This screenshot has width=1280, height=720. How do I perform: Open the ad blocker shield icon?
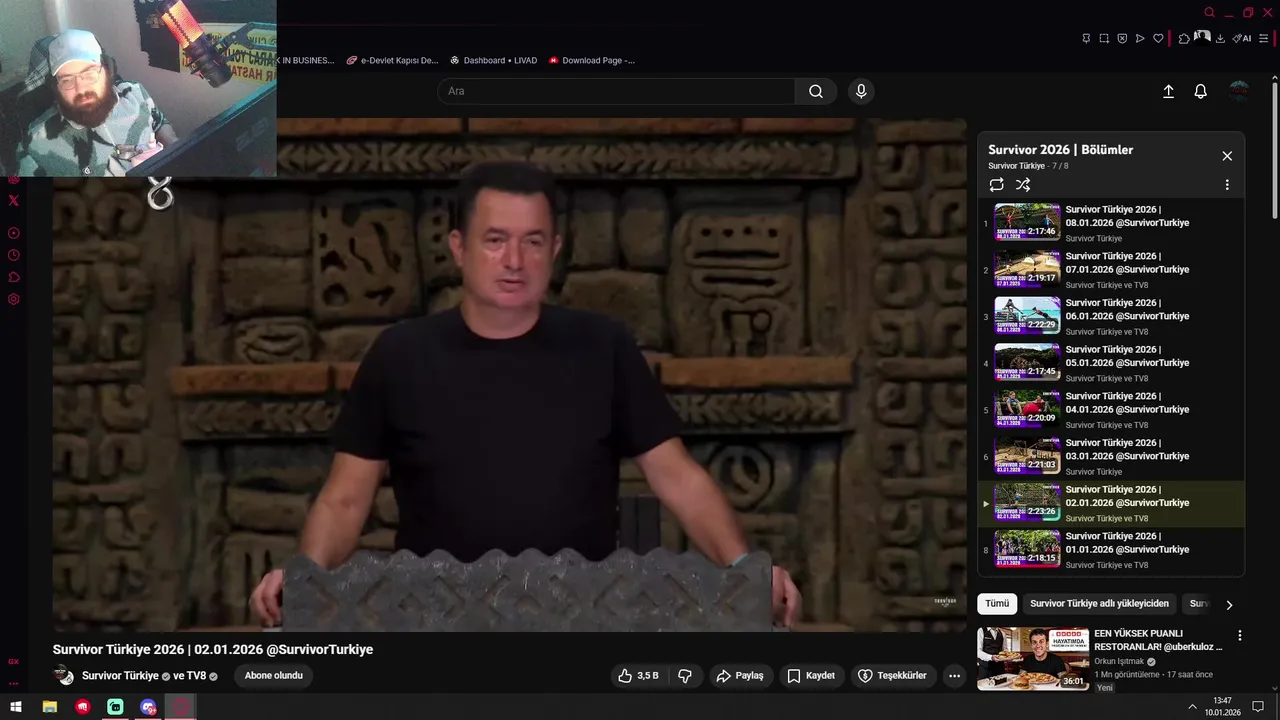click(x=1121, y=38)
